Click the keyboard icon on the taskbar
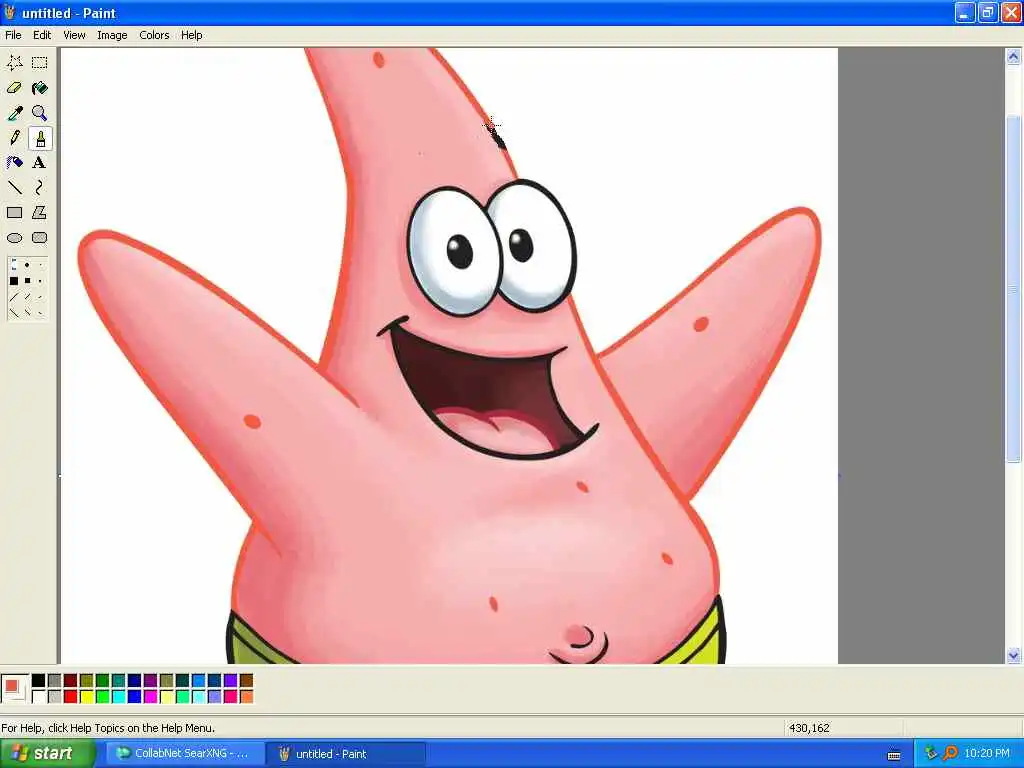The height and width of the screenshot is (768, 1024). pyautogui.click(x=894, y=755)
